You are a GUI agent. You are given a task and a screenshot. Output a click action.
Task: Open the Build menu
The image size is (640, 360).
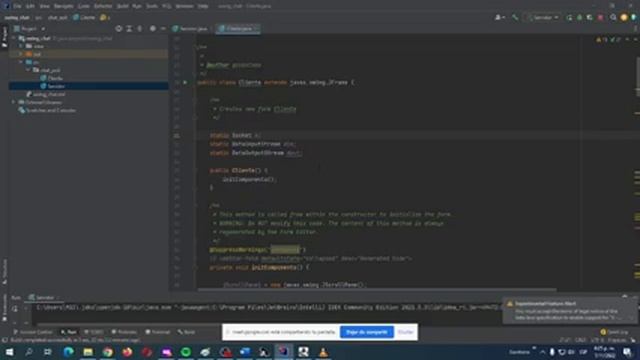[122, 6]
